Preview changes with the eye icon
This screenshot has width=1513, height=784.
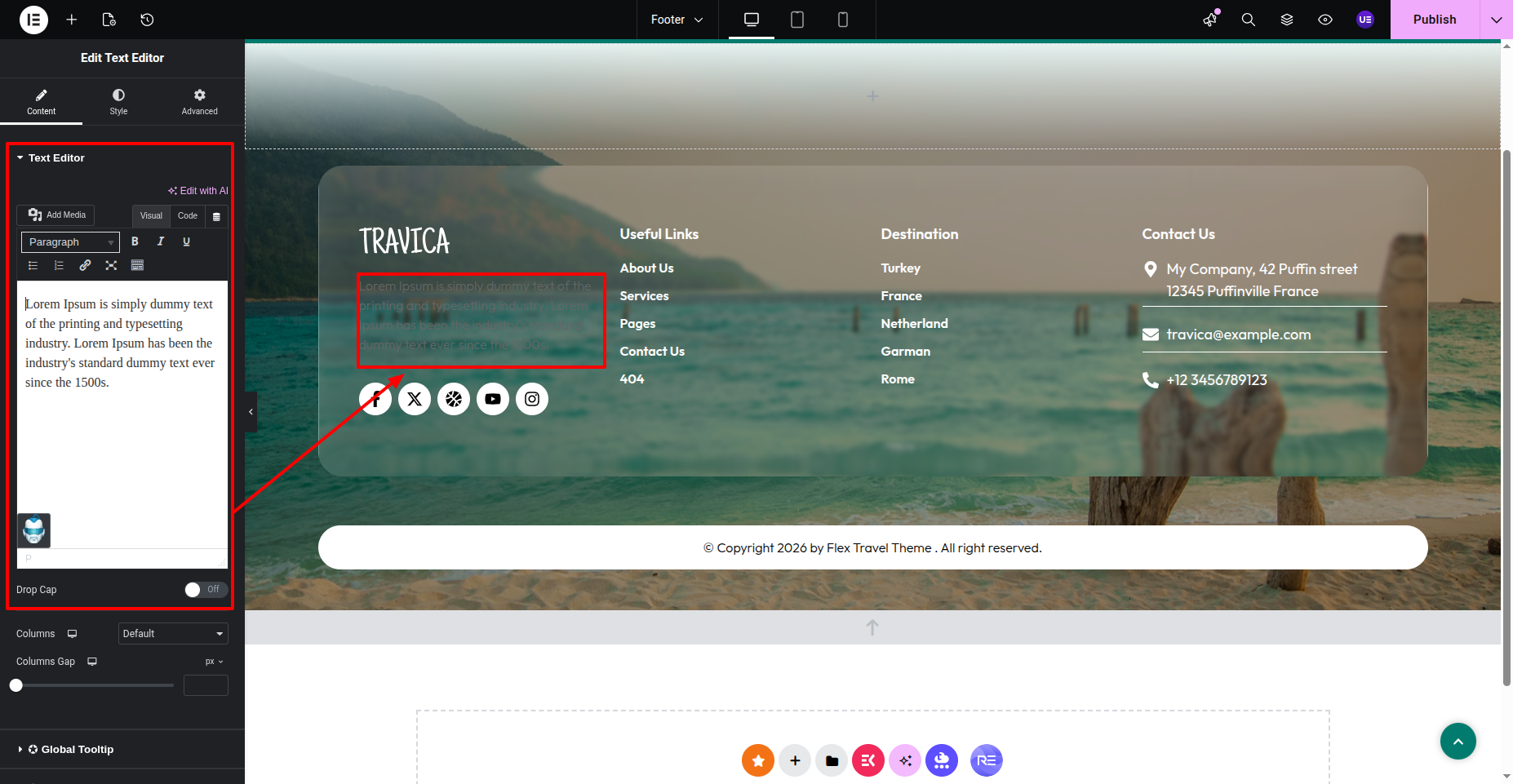pyautogui.click(x=1325, y=20)
